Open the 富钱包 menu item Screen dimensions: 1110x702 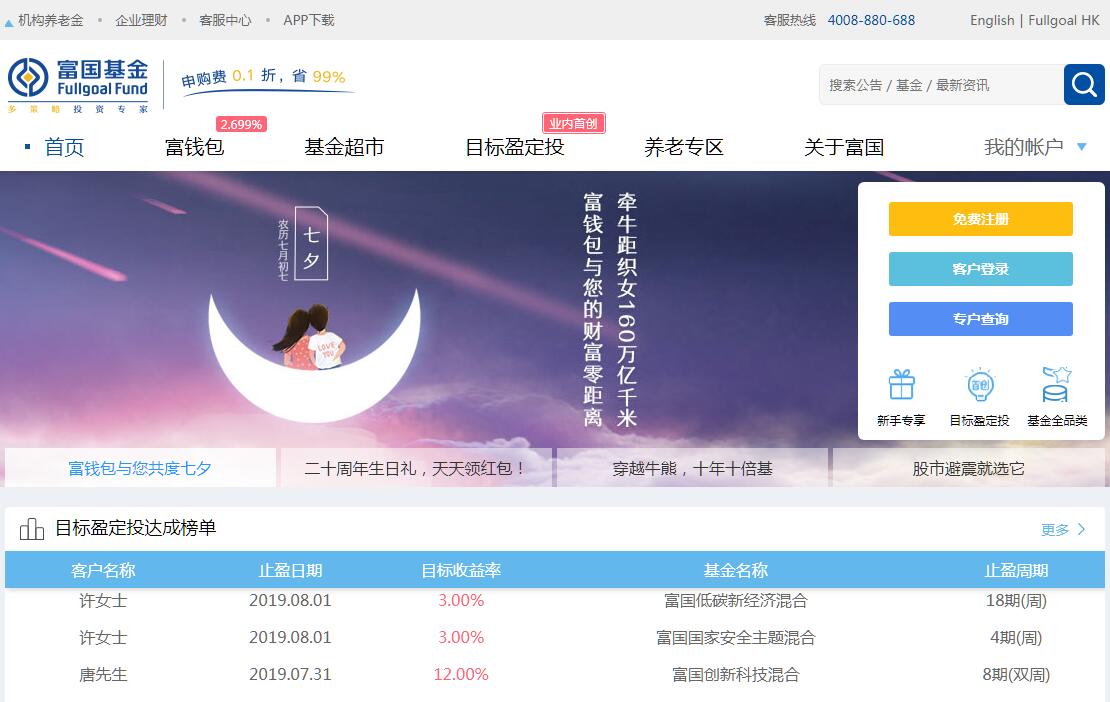[x=194, y=147]
